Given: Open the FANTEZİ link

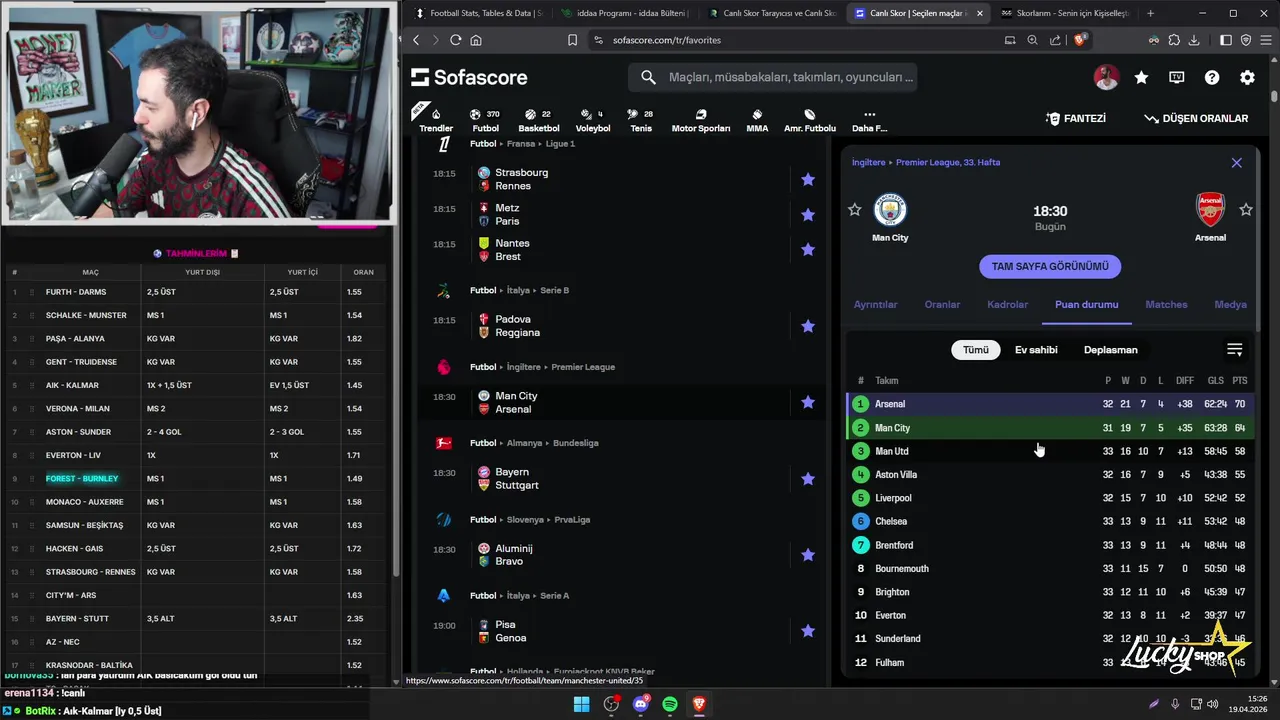Looking at the screenshot, I should (1076, 118).
